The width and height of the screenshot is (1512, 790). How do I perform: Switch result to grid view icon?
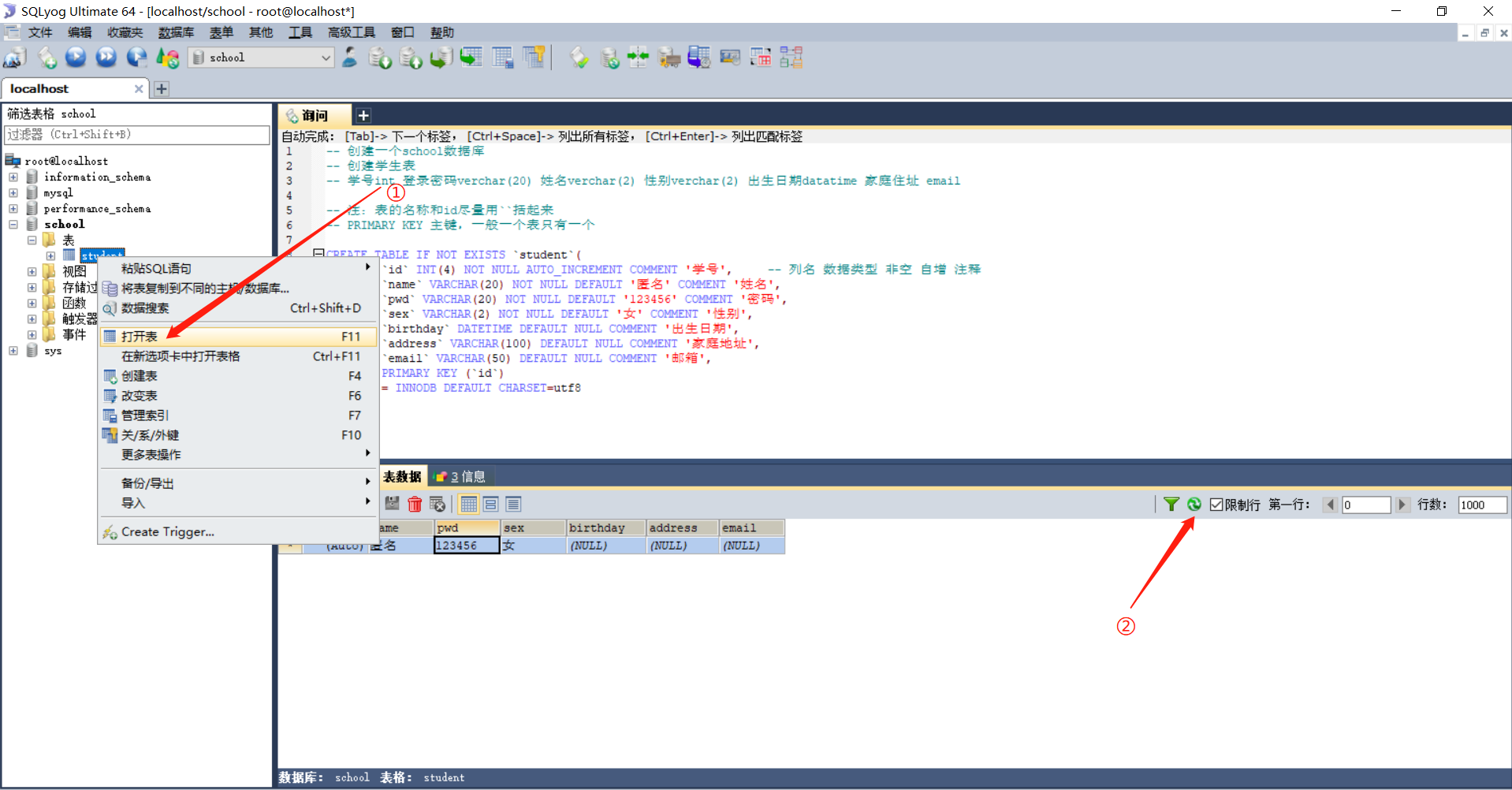tap(469, 505)
